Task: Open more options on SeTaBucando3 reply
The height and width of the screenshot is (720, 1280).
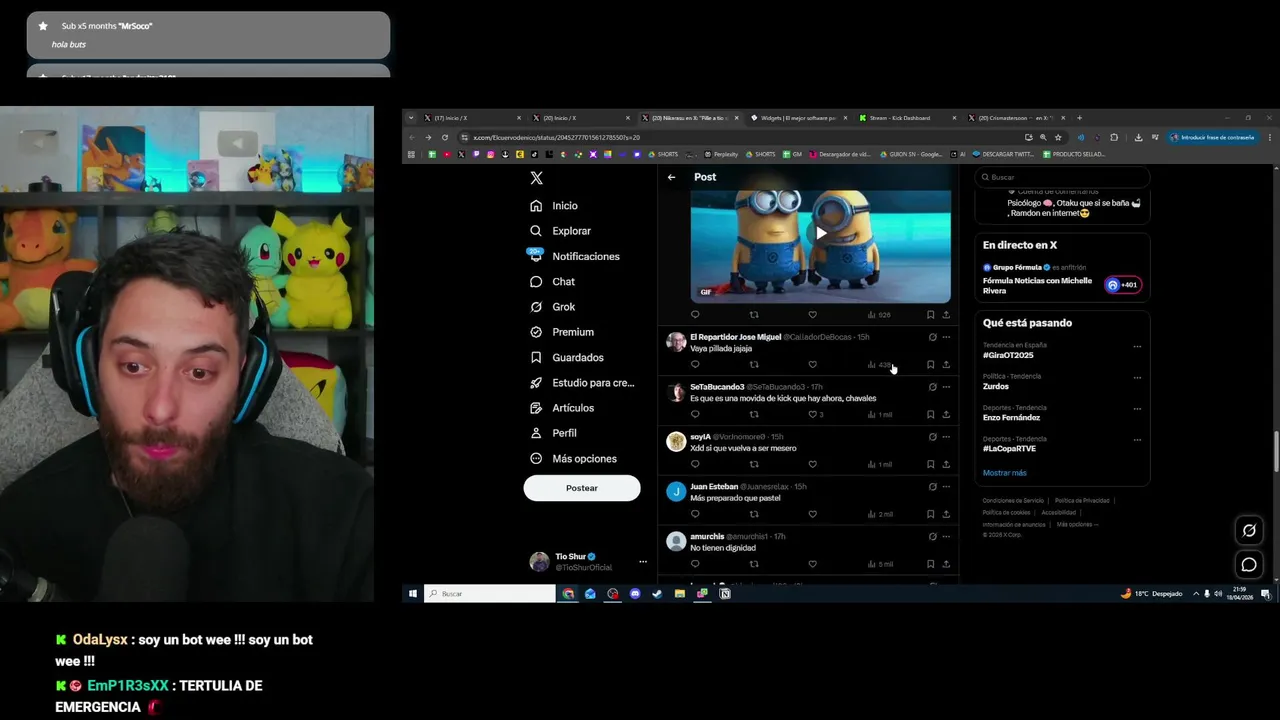Action: coord(946,387)
